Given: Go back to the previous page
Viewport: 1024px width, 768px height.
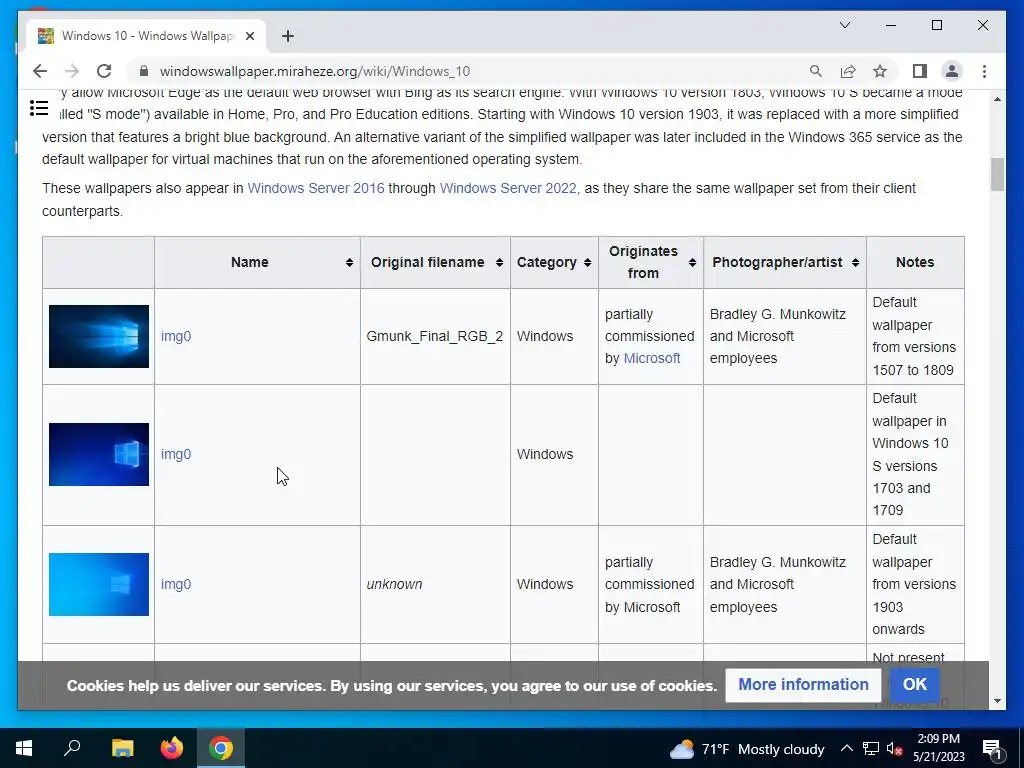Looking at the screenshot, I should coord(40,71).
